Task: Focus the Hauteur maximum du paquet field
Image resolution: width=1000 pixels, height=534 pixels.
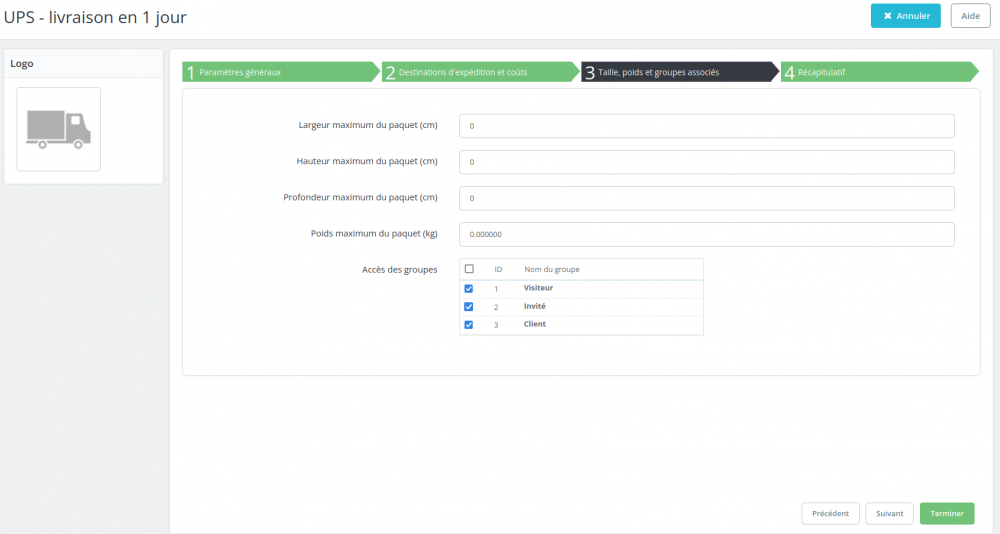Action: pyautogui.click(x=707, y=162)
